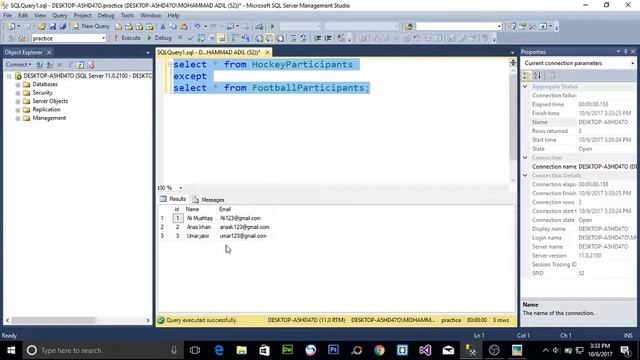
Task: Open a Database Engine Query icon
Action: click(118, 27)
